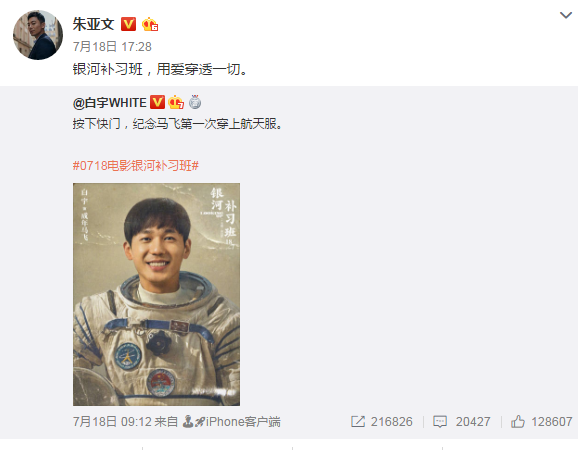Screen dimensions: 578x450
Task: Click the orange V verified badge beside 朱亚文
Action: pos(128,24)
